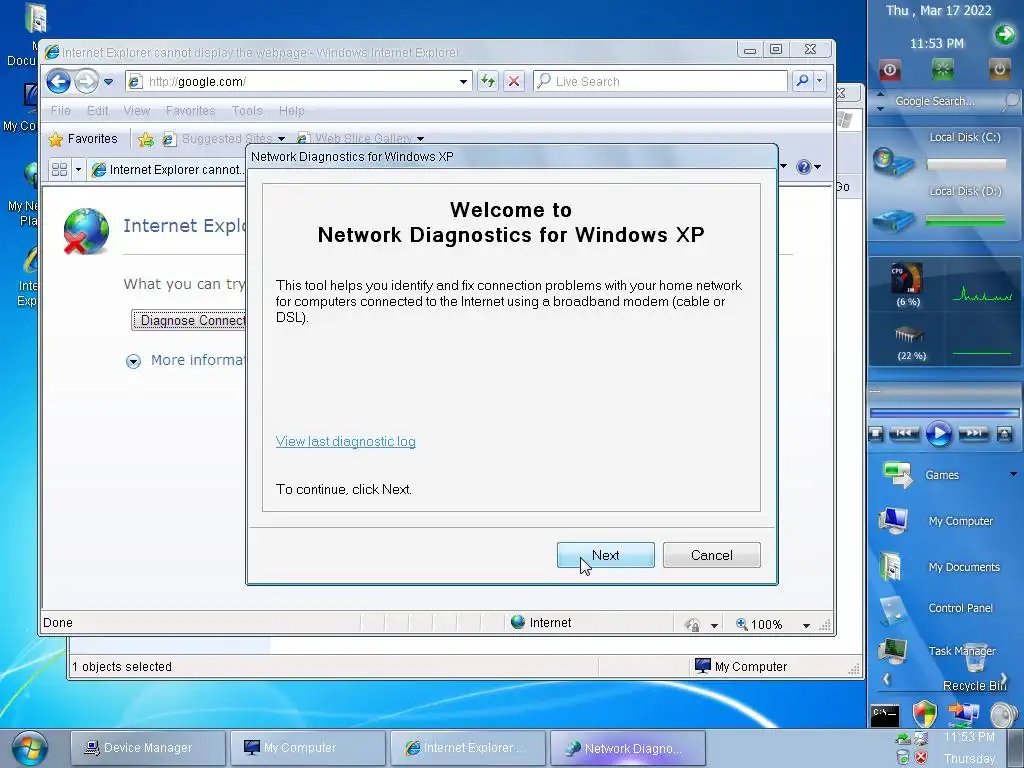Click the Local Disk (D:) drive icon

[893, 221]
